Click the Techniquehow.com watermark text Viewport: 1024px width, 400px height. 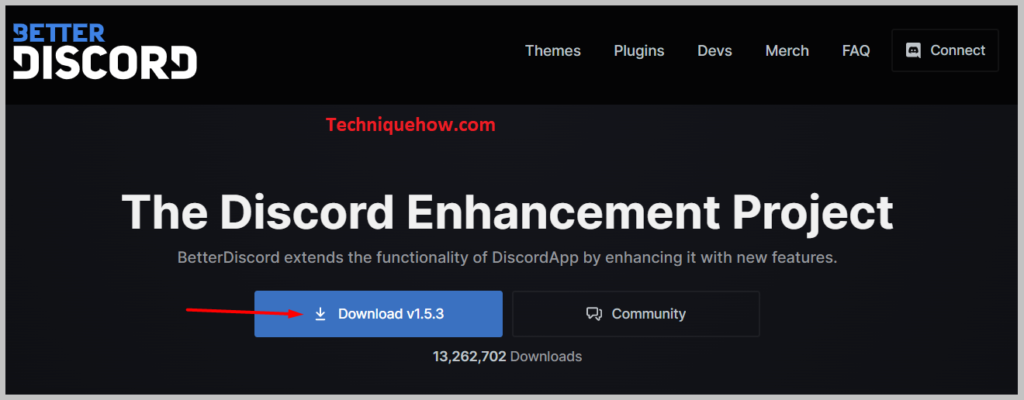(x=411, y=125)
